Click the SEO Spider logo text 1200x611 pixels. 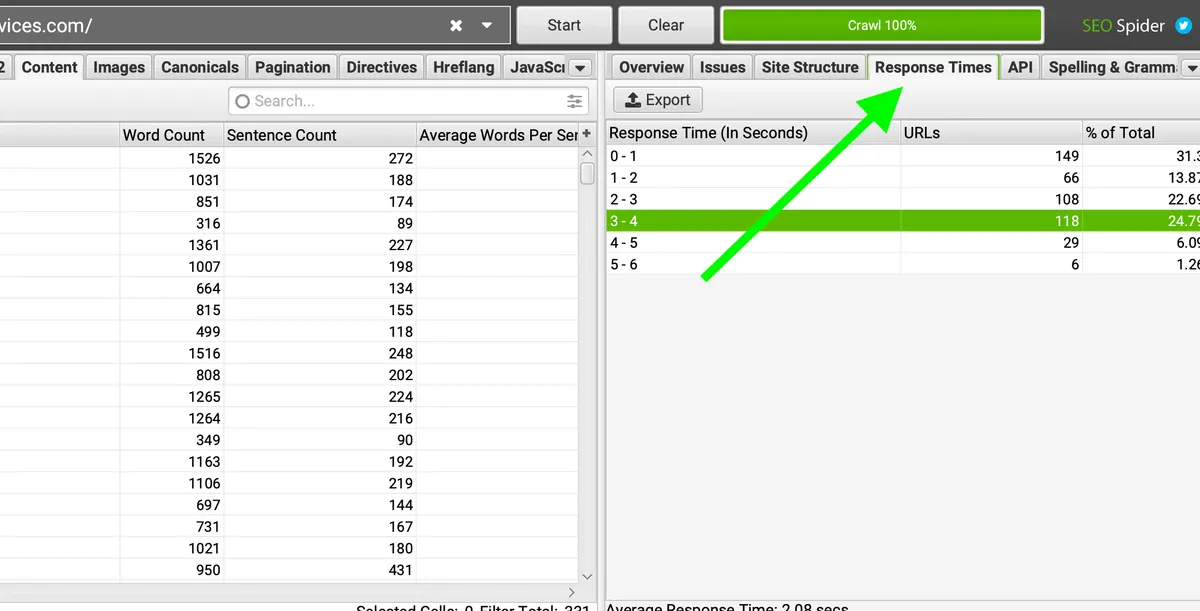click(x=1123, y=25)
